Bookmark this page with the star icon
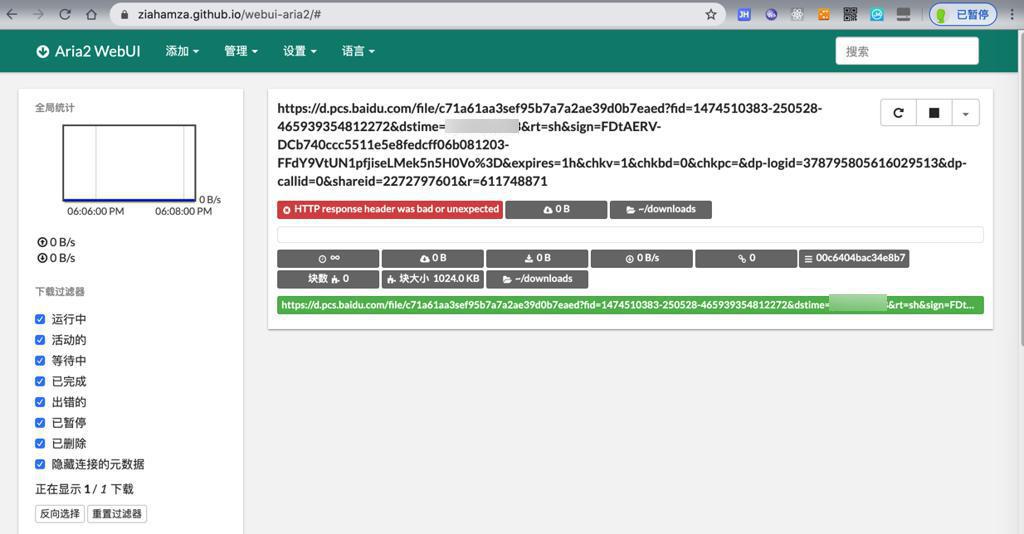 point(711,14)
